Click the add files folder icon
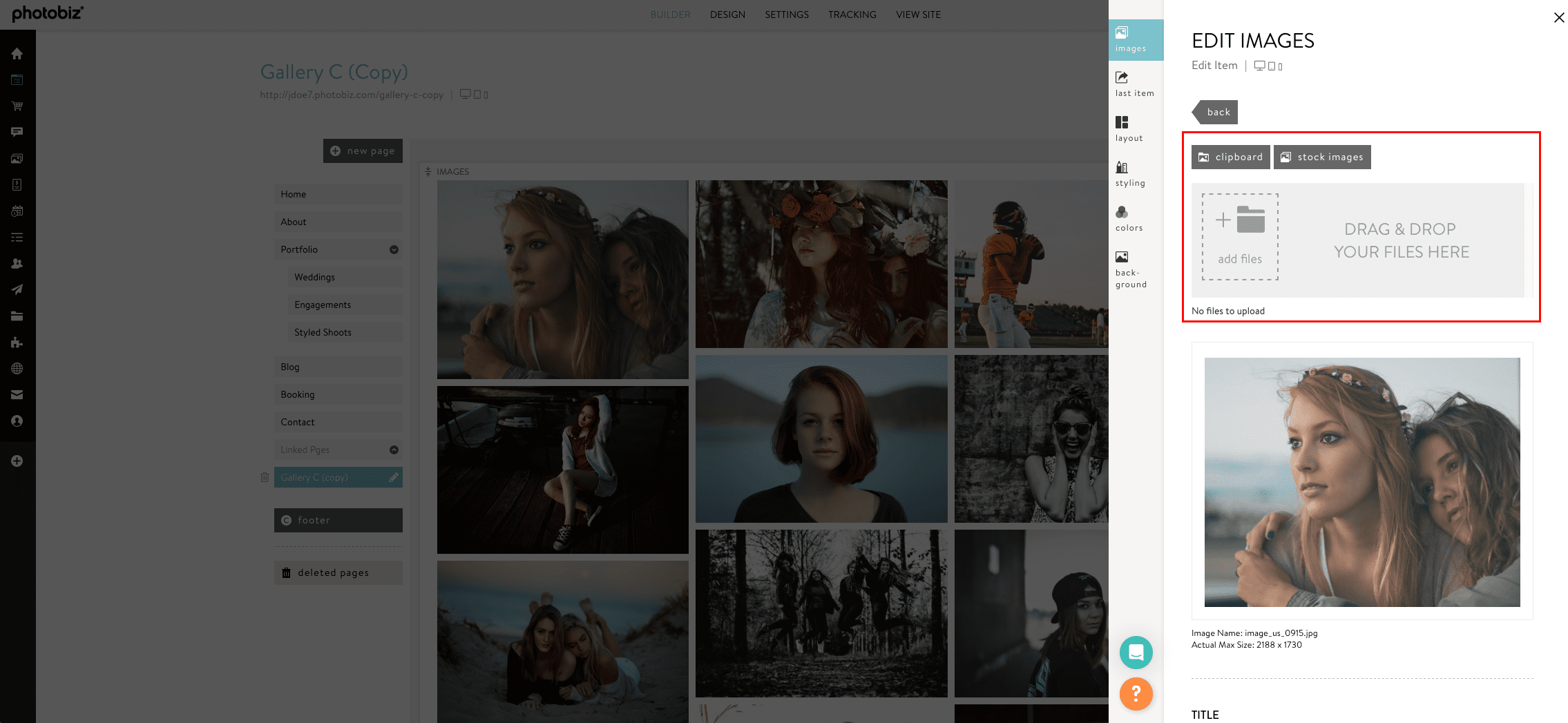The width and height of the screenshot is (1568, 723). (x=1250, y=221)
